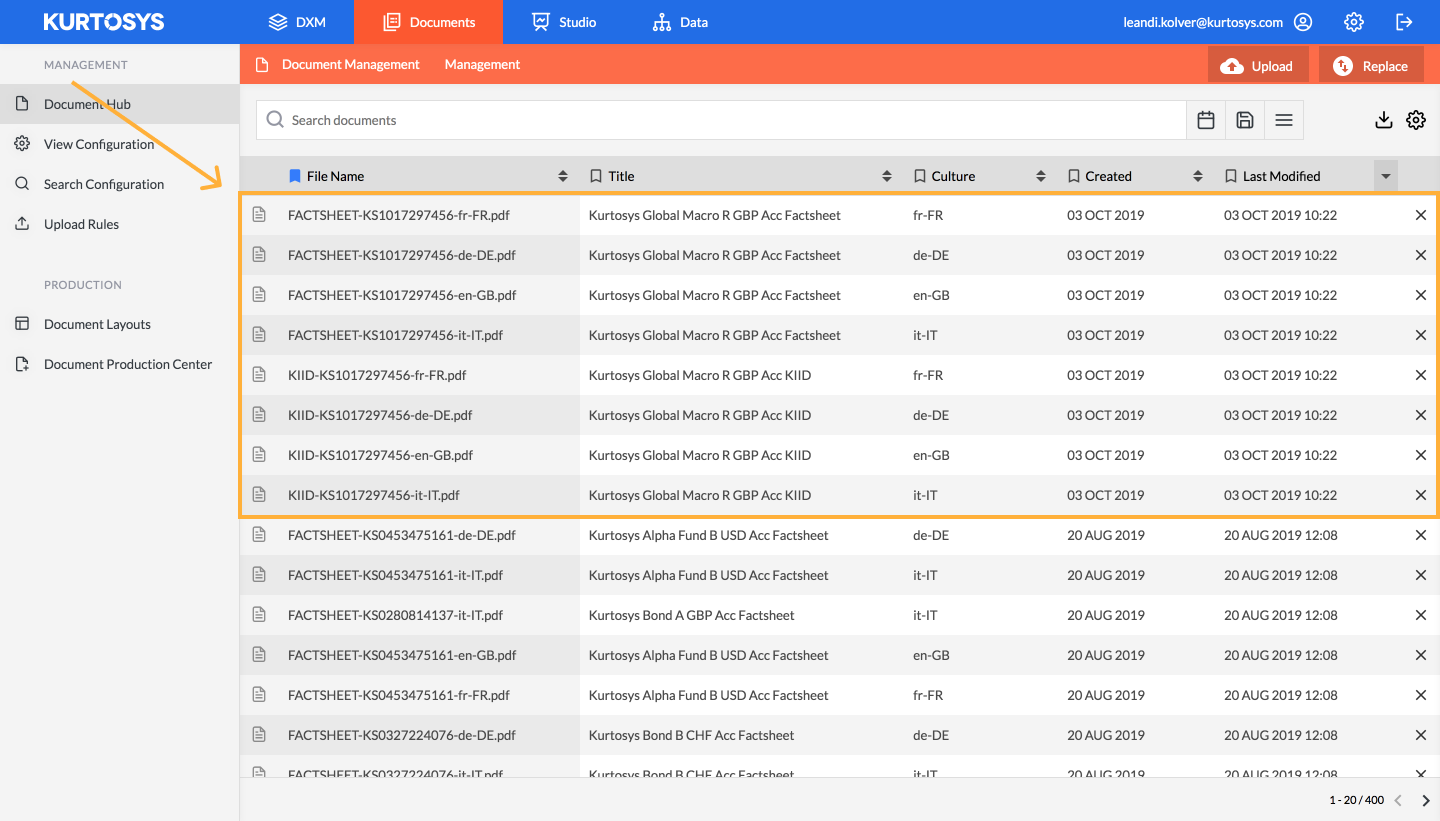Click the Document Hub page icon

22,104
